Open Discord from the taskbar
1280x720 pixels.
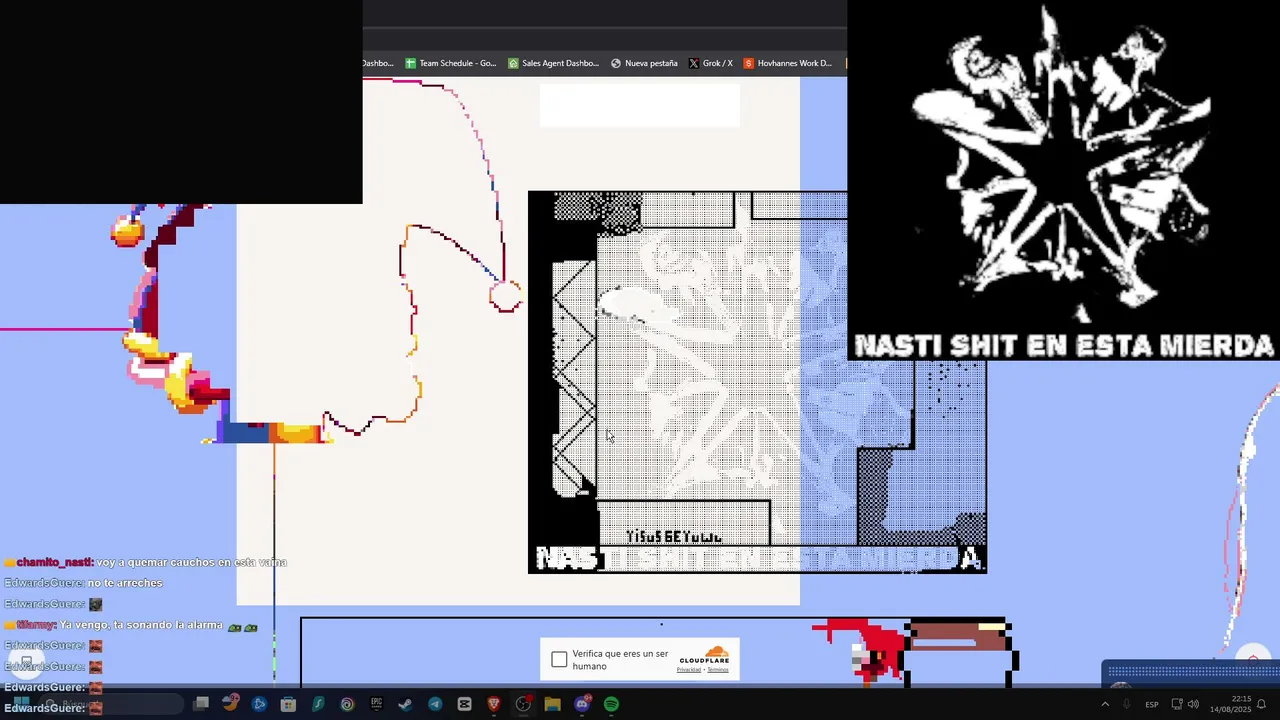pos(582,704)
